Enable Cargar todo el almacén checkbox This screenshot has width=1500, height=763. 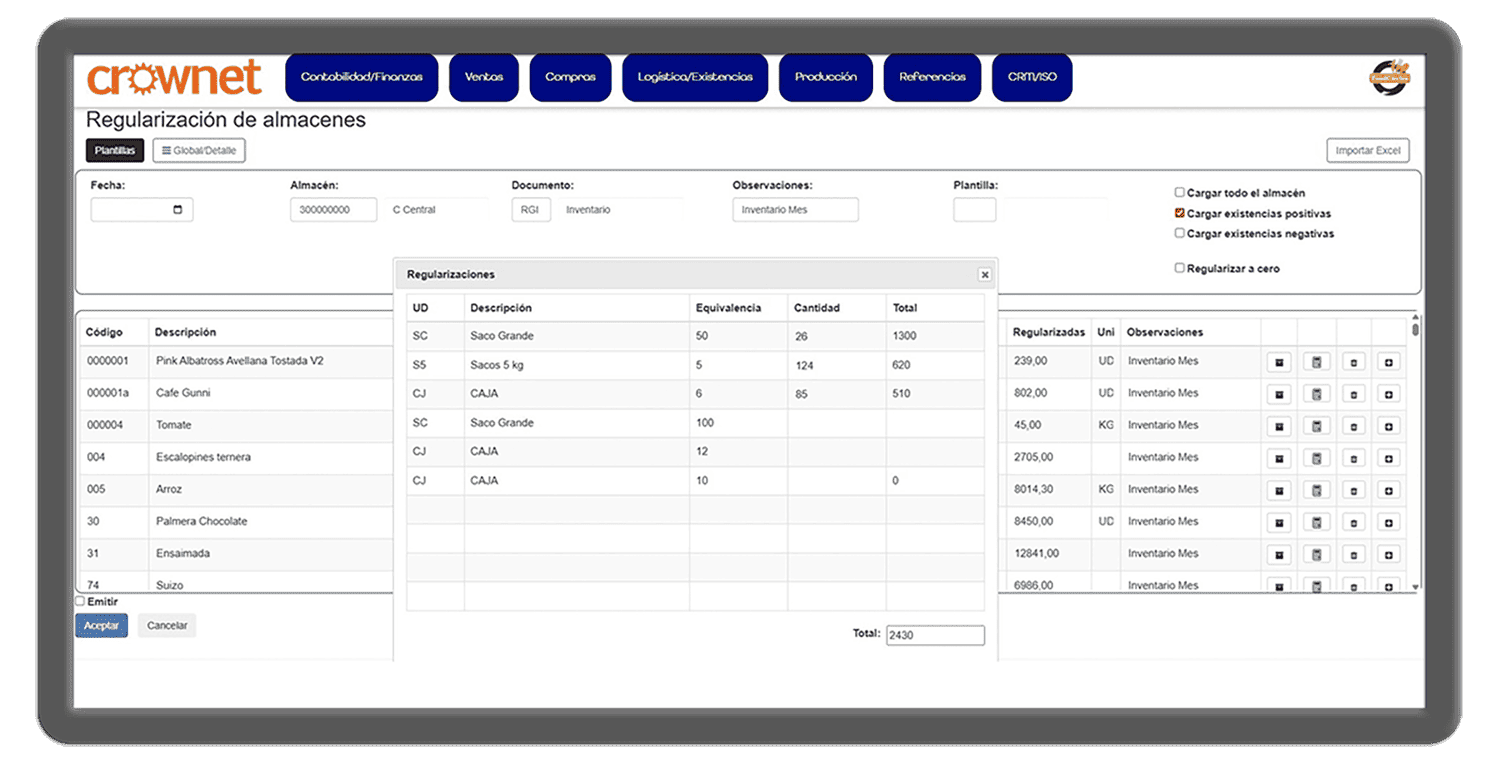(1180, 193)
